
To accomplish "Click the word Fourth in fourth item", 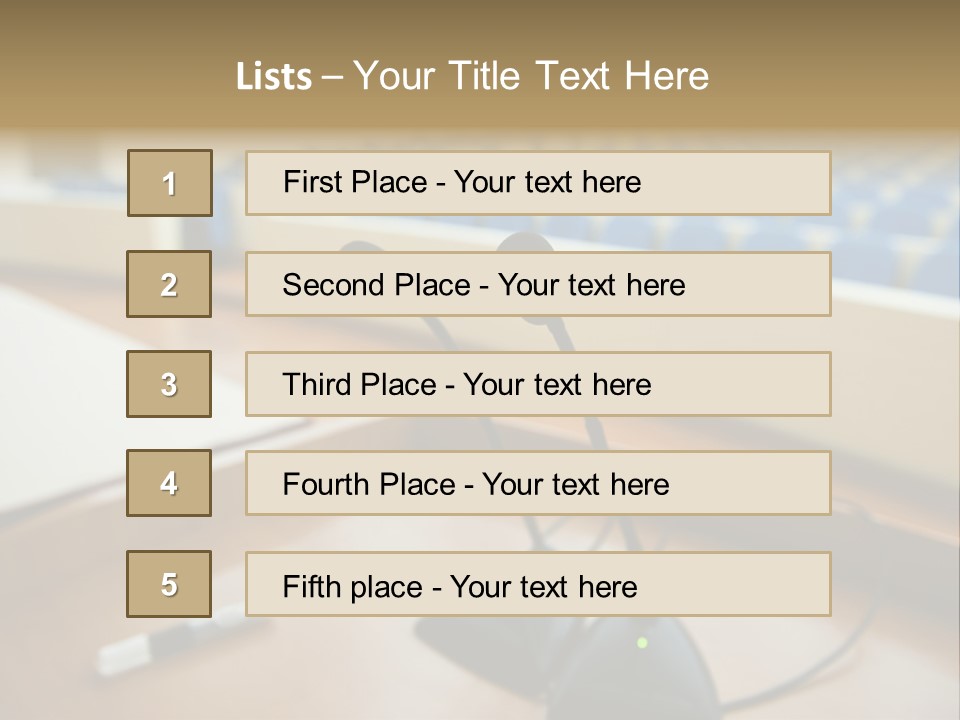I will (x=325, y=484).
